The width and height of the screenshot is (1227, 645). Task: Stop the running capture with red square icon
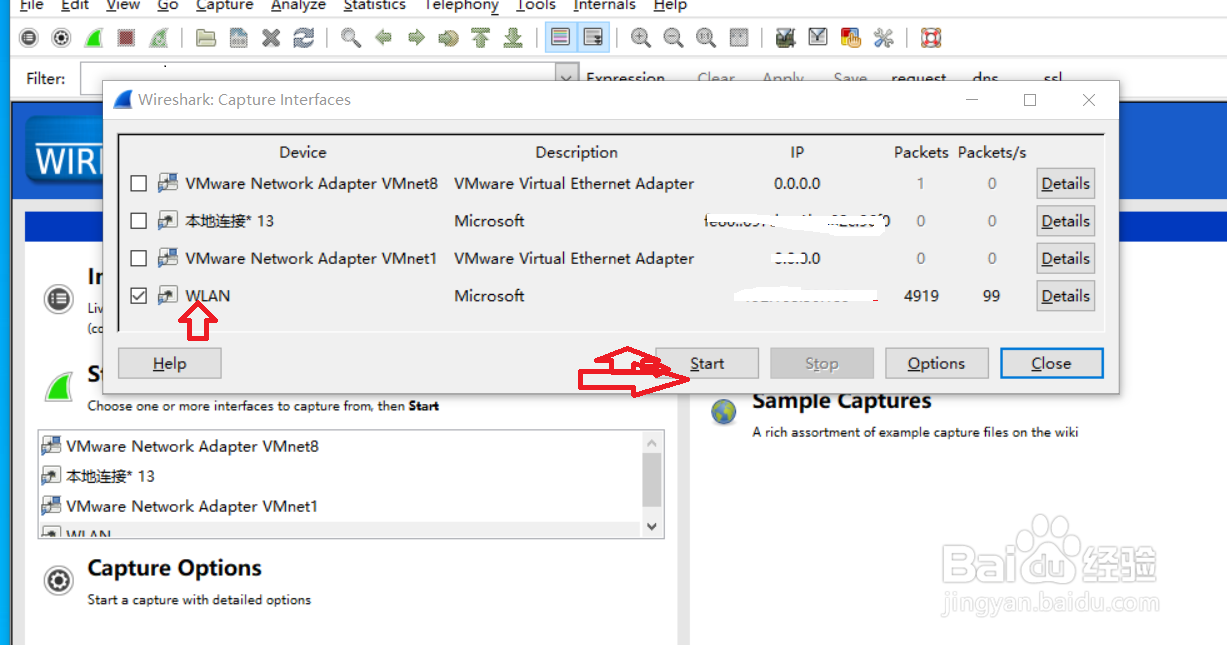coord(125,38)
